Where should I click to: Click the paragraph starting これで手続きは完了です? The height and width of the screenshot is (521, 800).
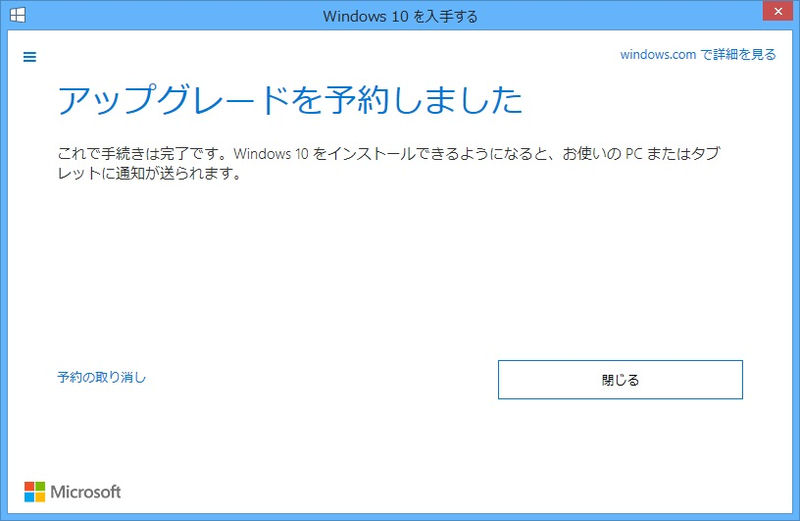coord(388,163)
